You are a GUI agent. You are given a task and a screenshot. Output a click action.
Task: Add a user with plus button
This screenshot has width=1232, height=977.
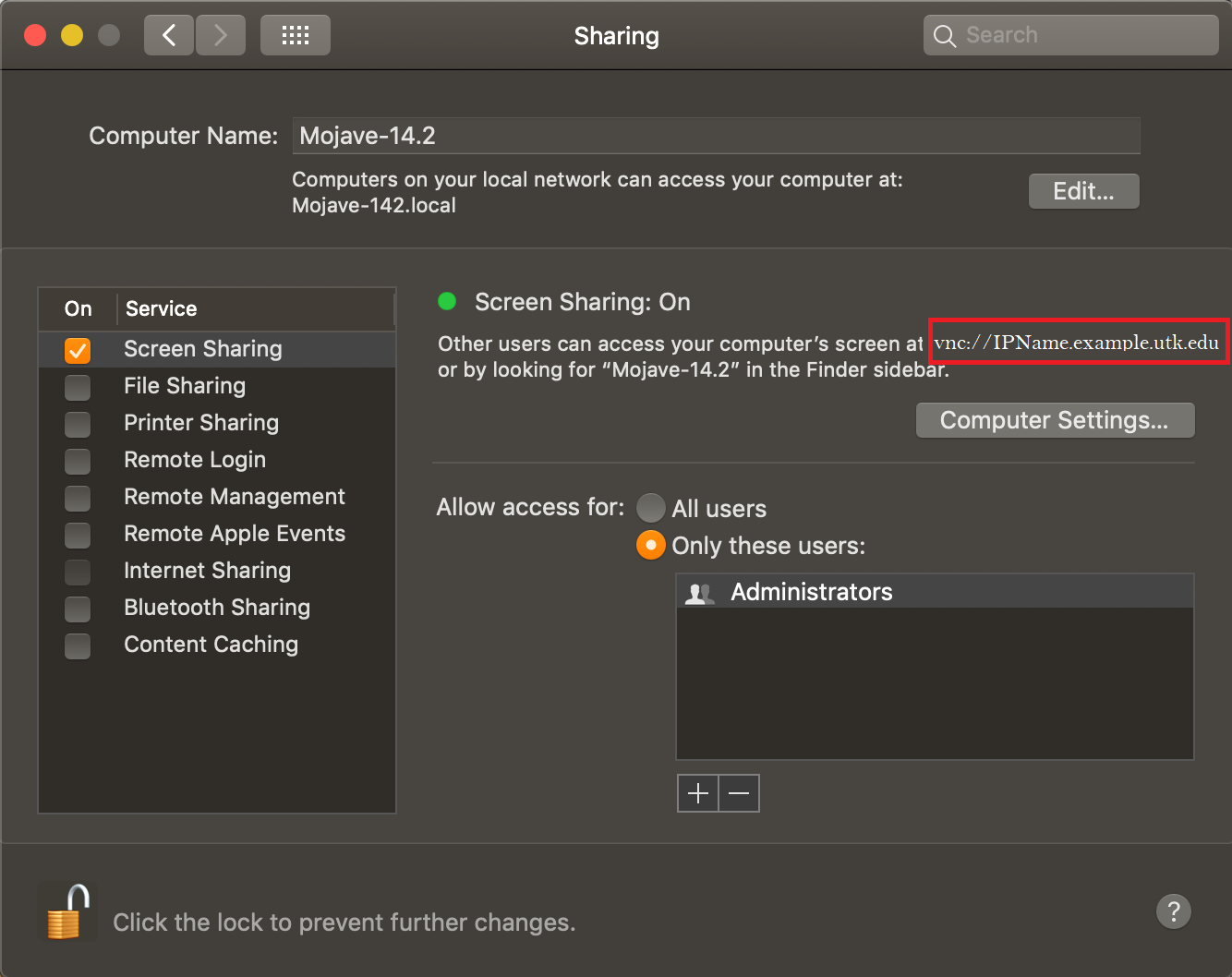698,793
